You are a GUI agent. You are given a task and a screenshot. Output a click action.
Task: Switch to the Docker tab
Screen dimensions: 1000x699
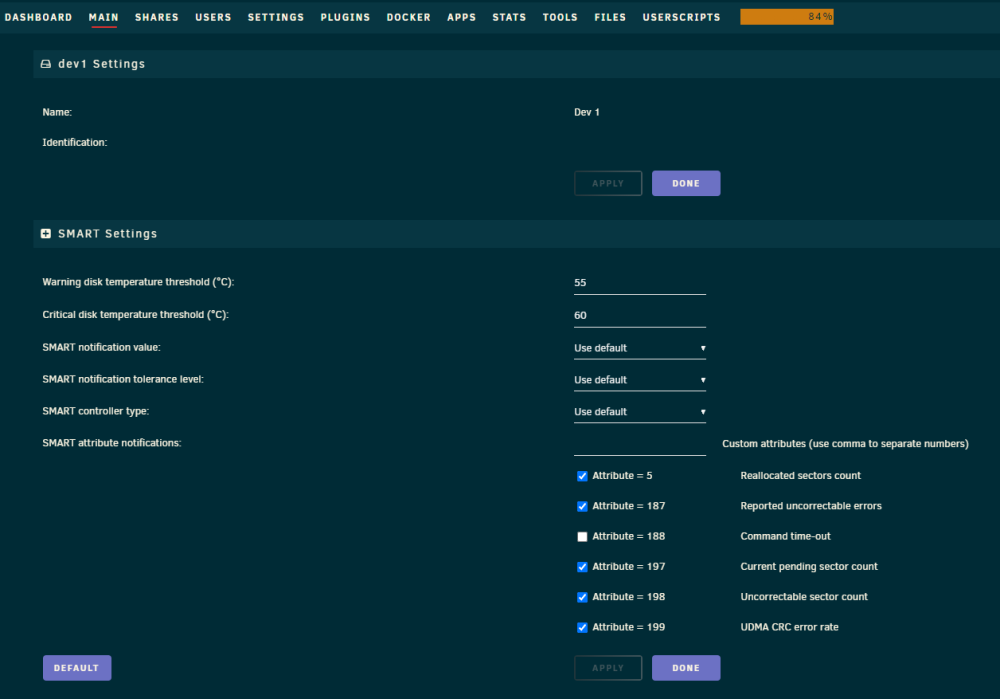click(x=409, y=17)
